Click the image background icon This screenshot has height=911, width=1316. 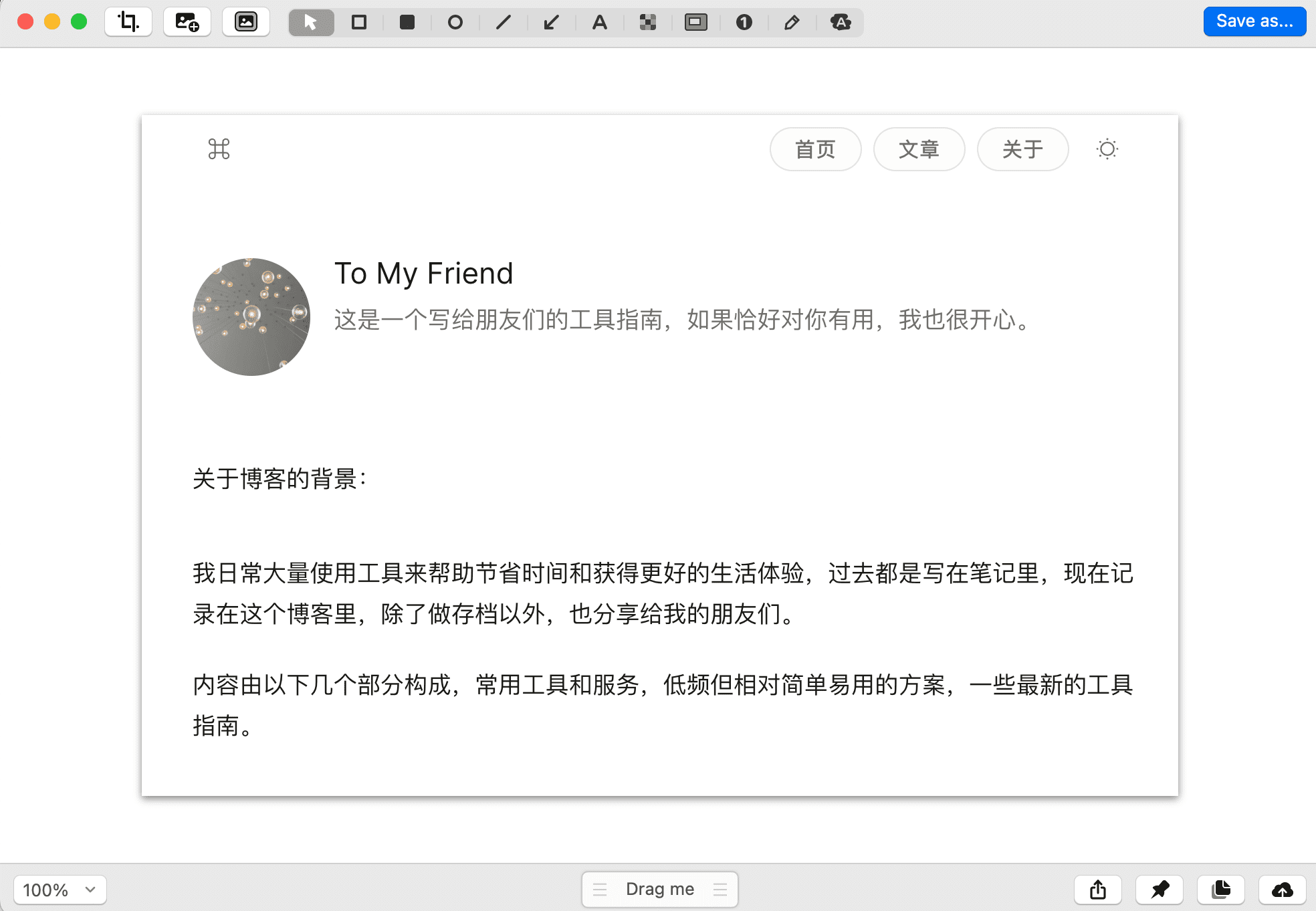[246, 22]
